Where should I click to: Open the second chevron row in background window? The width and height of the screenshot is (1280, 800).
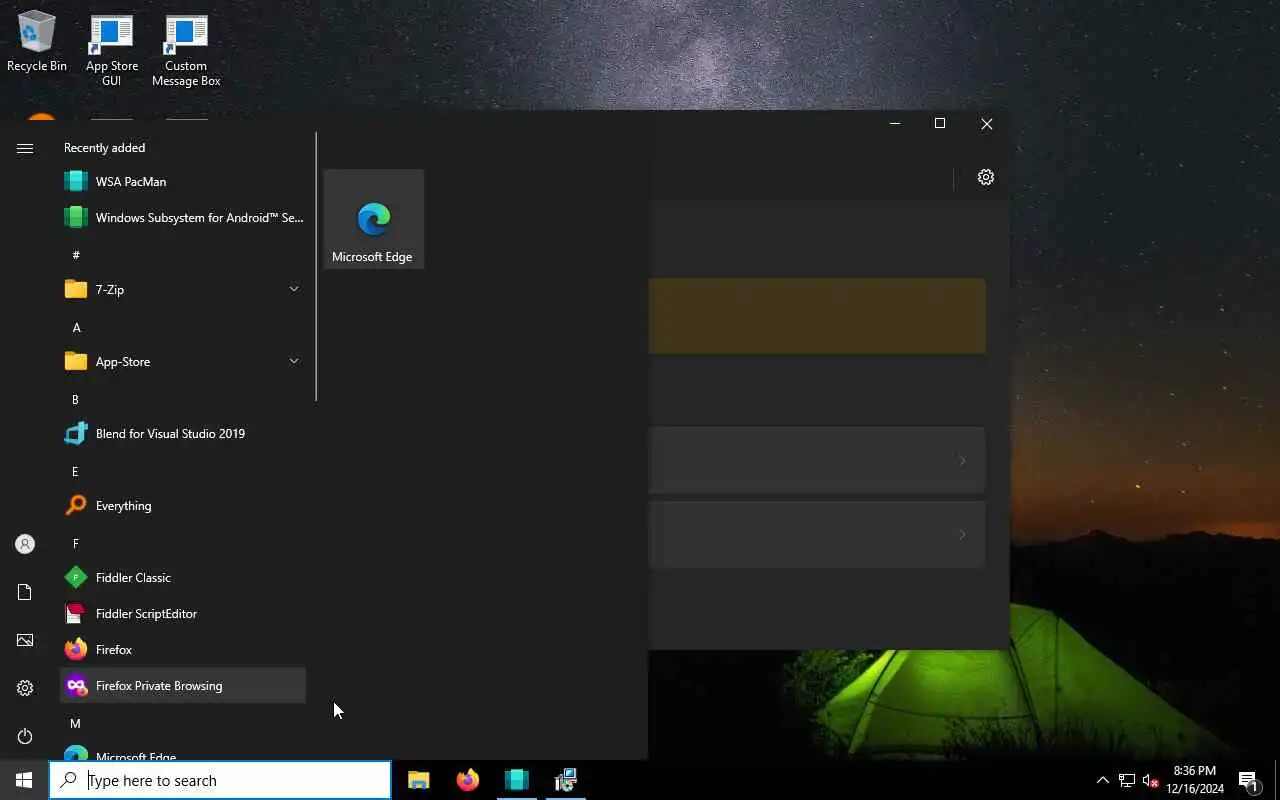[x=817, y=535]
